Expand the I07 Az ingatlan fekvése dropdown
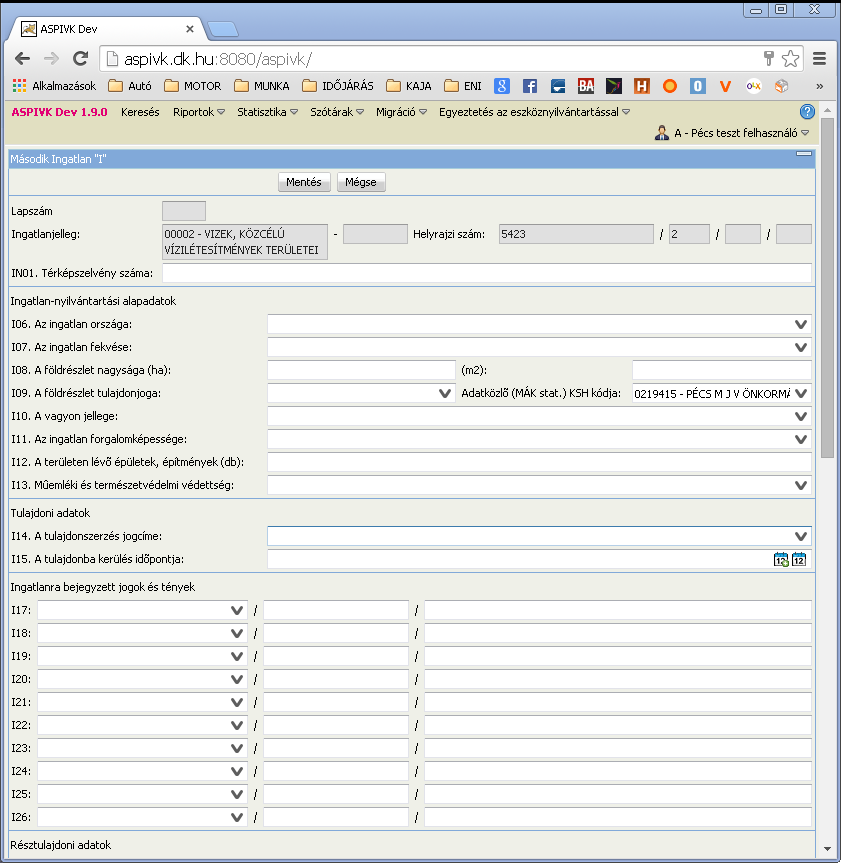This screenshot has width=841, height=863. tap(801, 347)
